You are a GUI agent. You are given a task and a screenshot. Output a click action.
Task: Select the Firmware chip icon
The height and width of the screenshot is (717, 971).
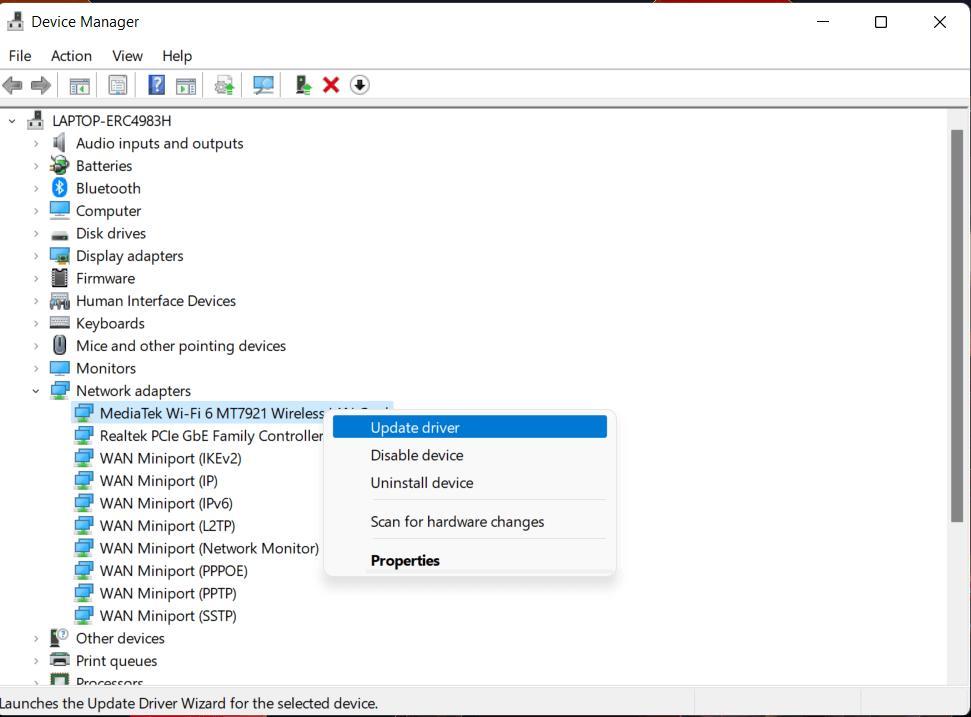(59, 278)
